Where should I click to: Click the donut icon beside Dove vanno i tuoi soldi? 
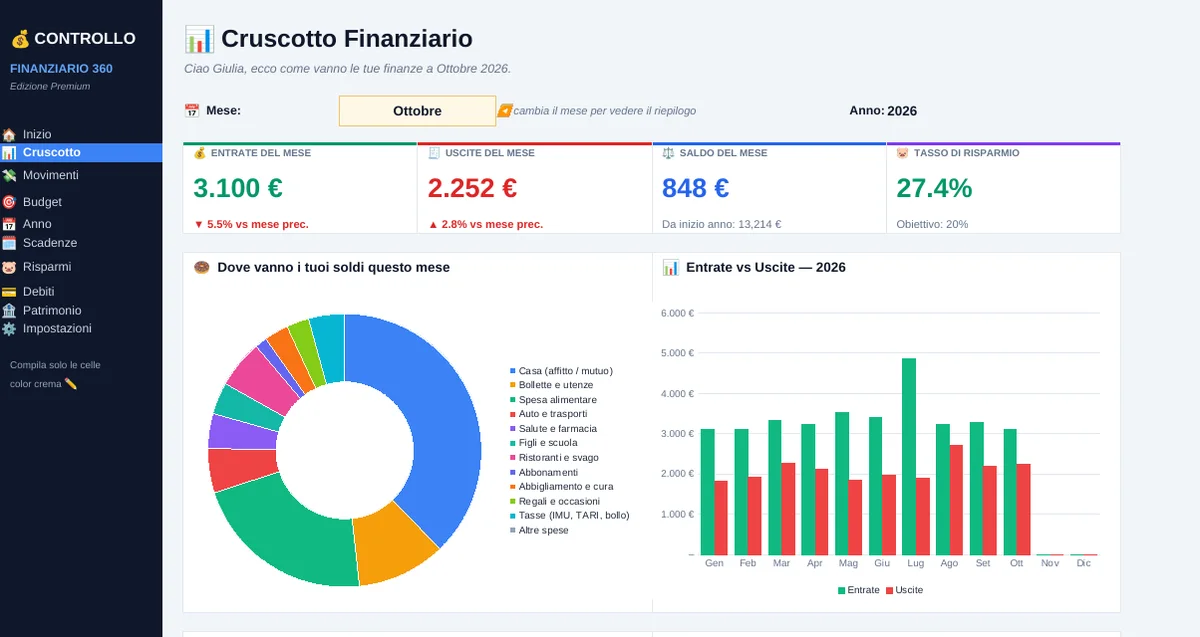[x=201, y=268]
